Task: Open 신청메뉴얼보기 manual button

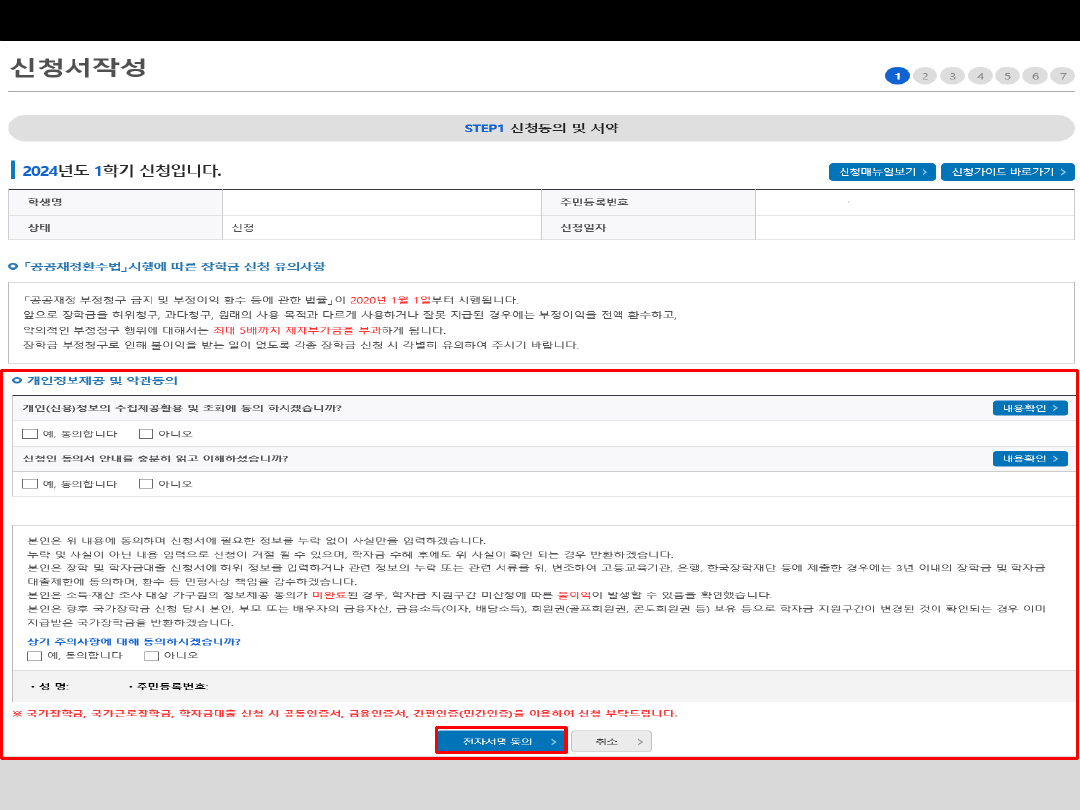Action: tap(882, 172)
